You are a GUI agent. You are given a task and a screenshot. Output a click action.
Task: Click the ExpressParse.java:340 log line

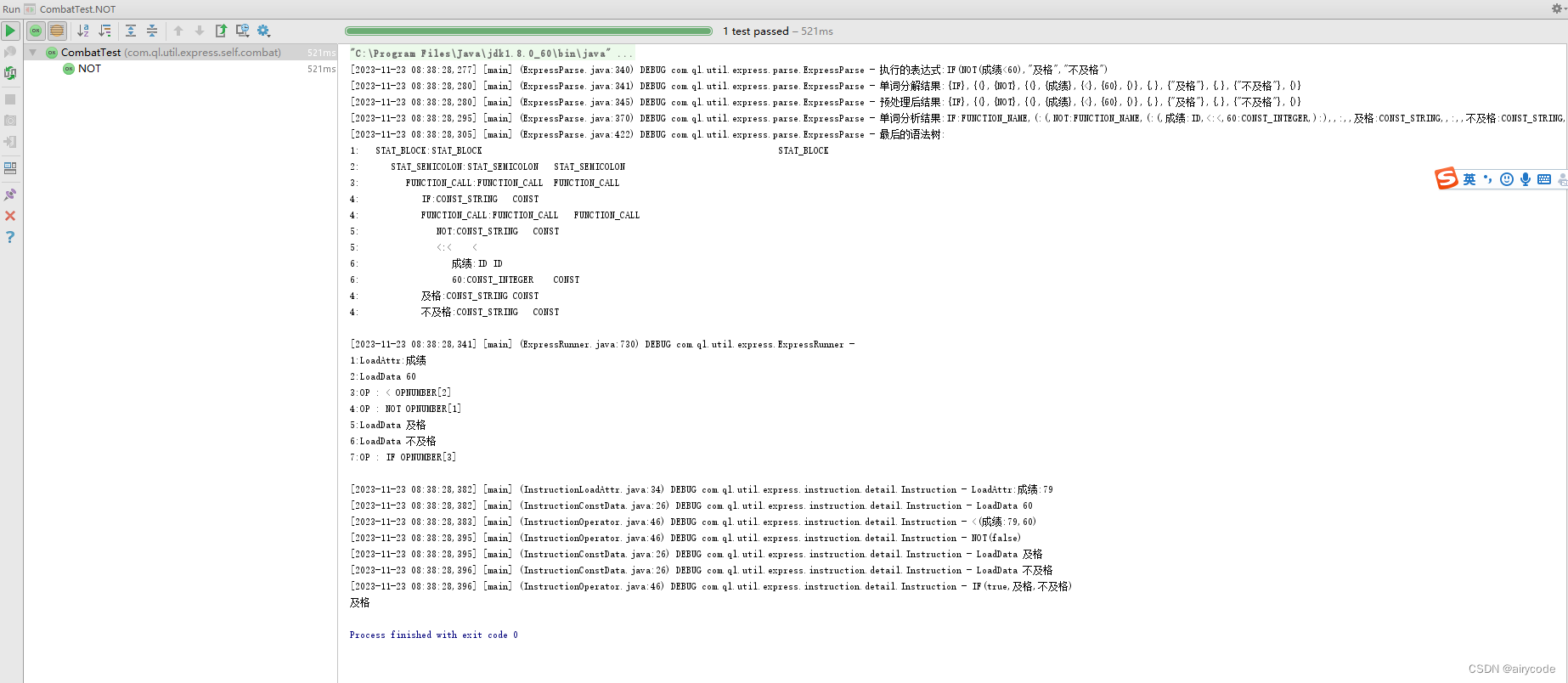pyautogui.click(x=728, y=70)
